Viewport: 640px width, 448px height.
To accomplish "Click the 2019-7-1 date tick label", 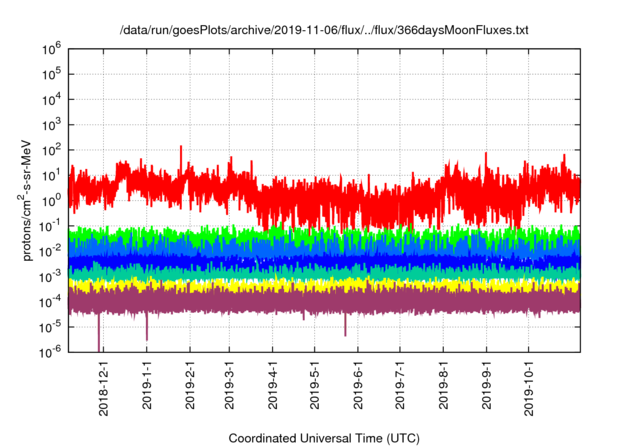I will (x=400, y=384).
